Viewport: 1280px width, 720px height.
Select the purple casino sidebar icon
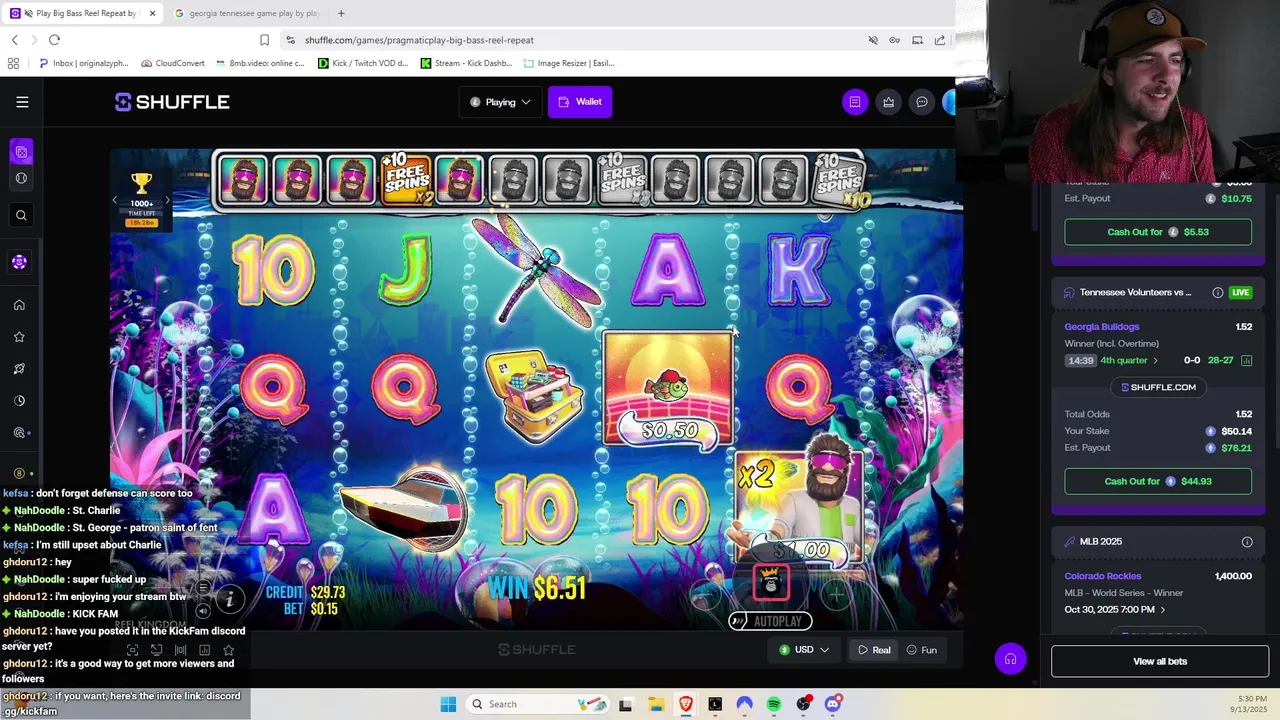(21, 152)
